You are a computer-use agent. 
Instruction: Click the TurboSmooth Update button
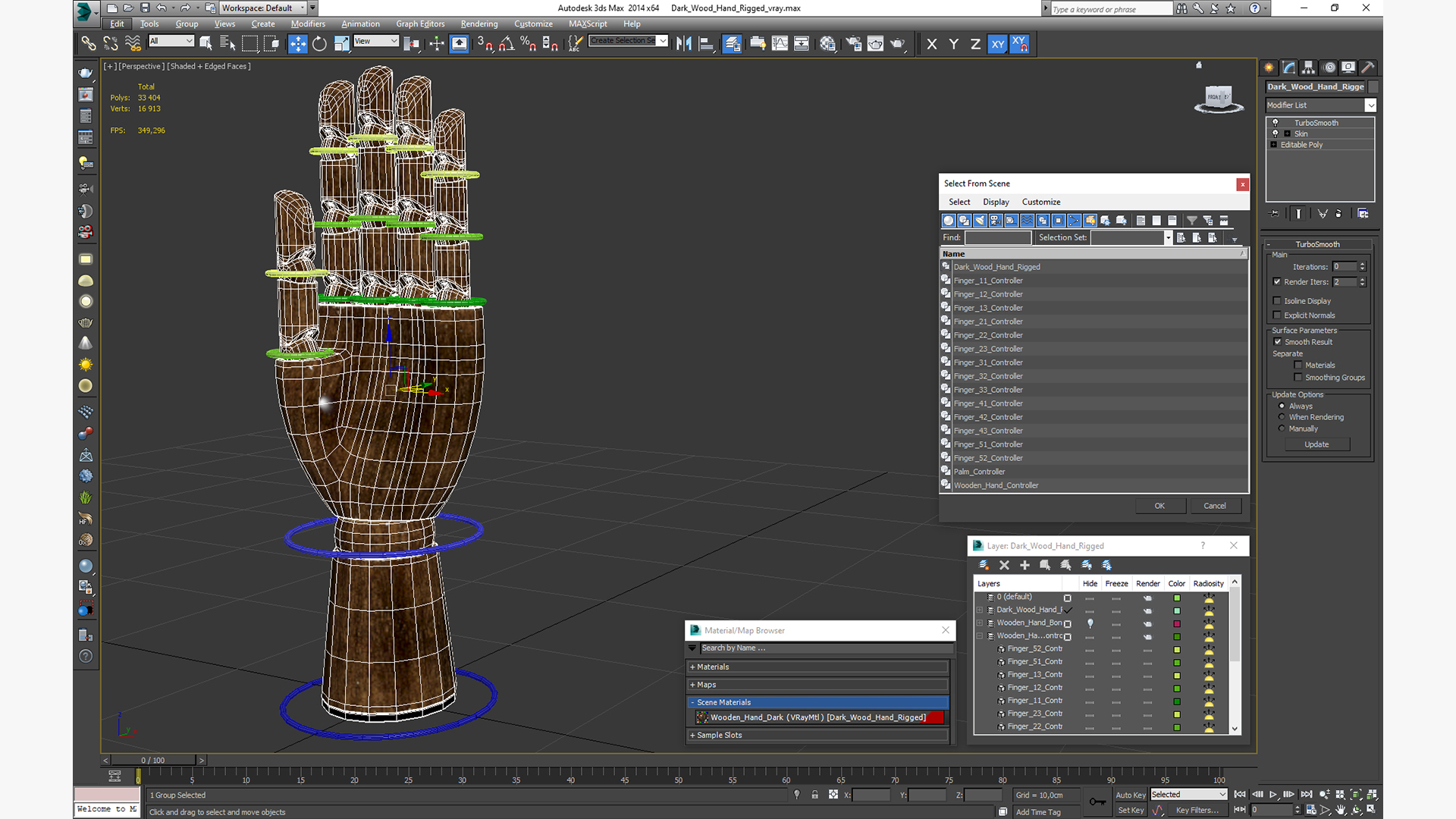(1316, 444)
